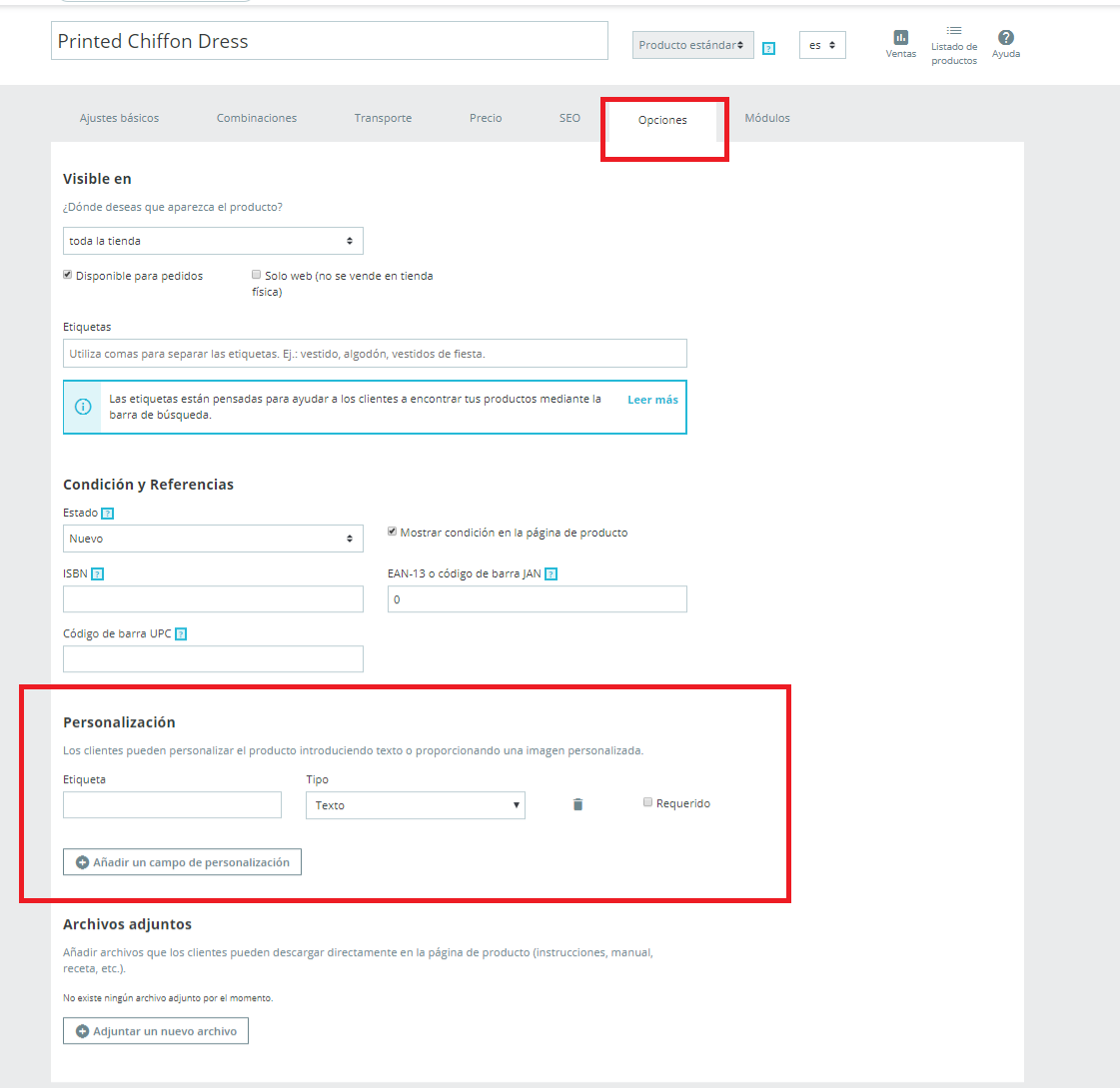Click Condición y Referencias heading

pos(149,485)
